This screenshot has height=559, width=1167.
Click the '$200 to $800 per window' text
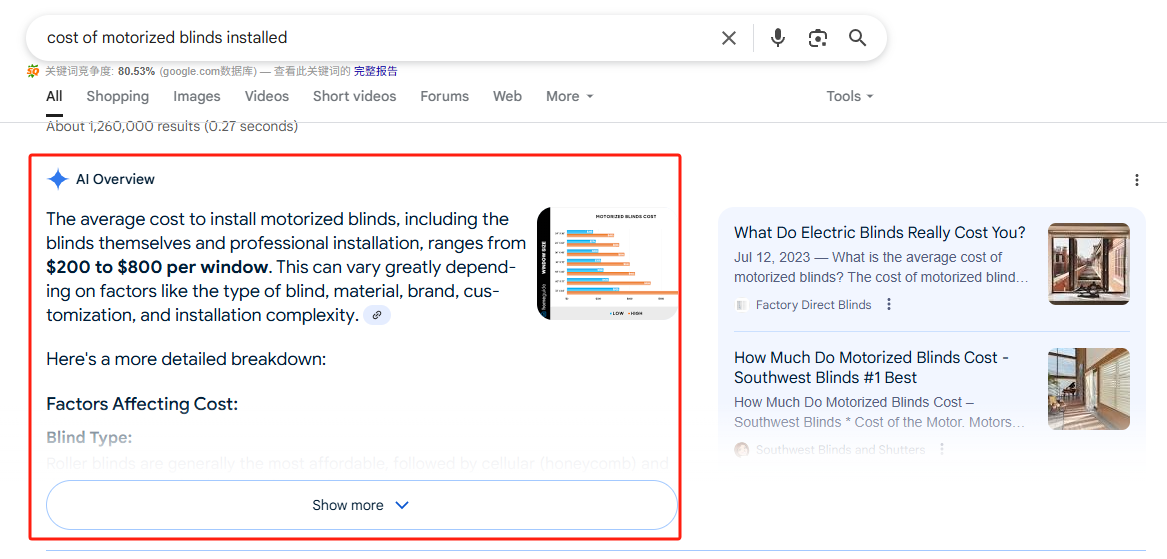pos(157,267)
